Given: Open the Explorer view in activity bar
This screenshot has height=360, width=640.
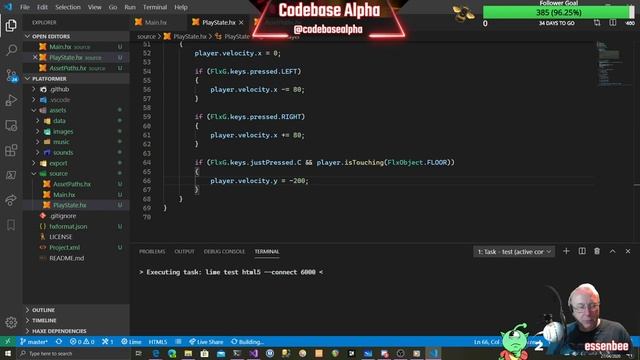Looking at the screenshot, I should click(11, 25).
